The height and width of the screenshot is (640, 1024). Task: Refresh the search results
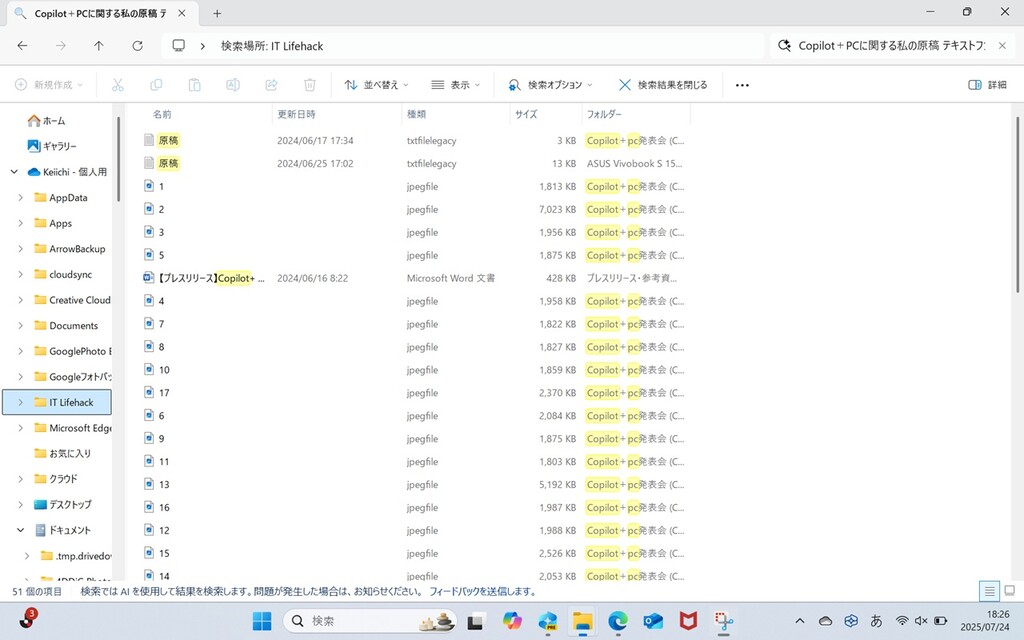pyautogui.click(x=137, y=46)
